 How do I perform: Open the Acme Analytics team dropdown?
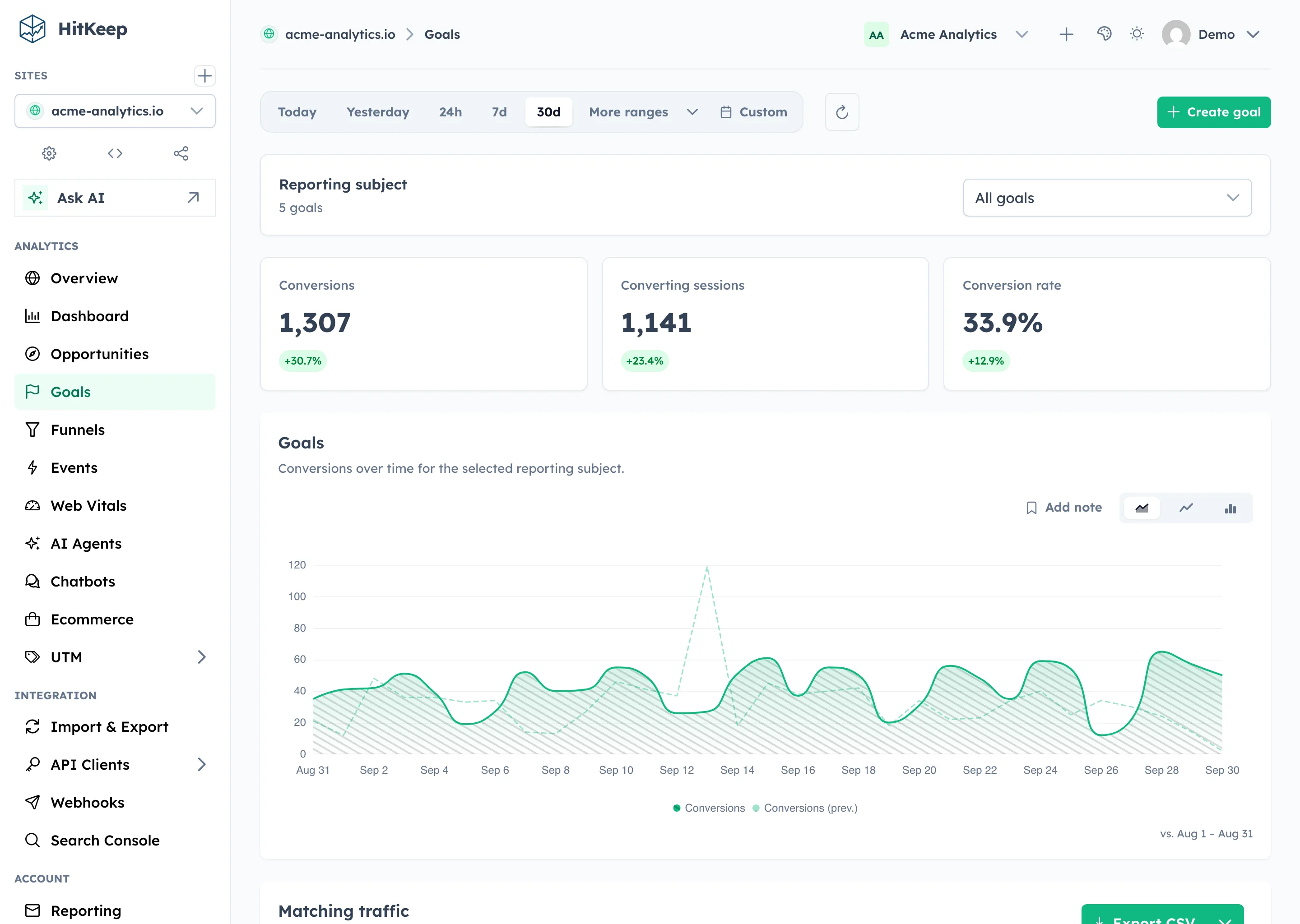coord(947,35)
